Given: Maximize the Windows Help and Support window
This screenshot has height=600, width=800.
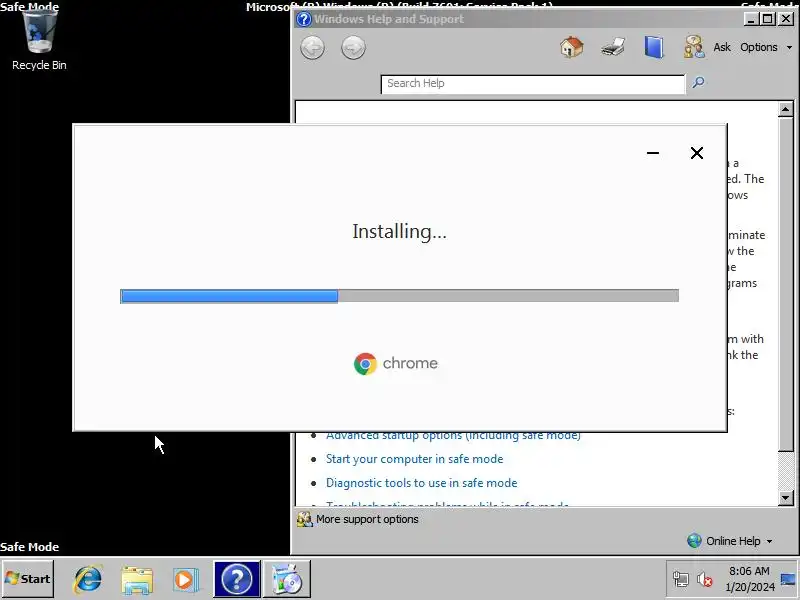Looking at the screenshot, I should click(767, 19).
